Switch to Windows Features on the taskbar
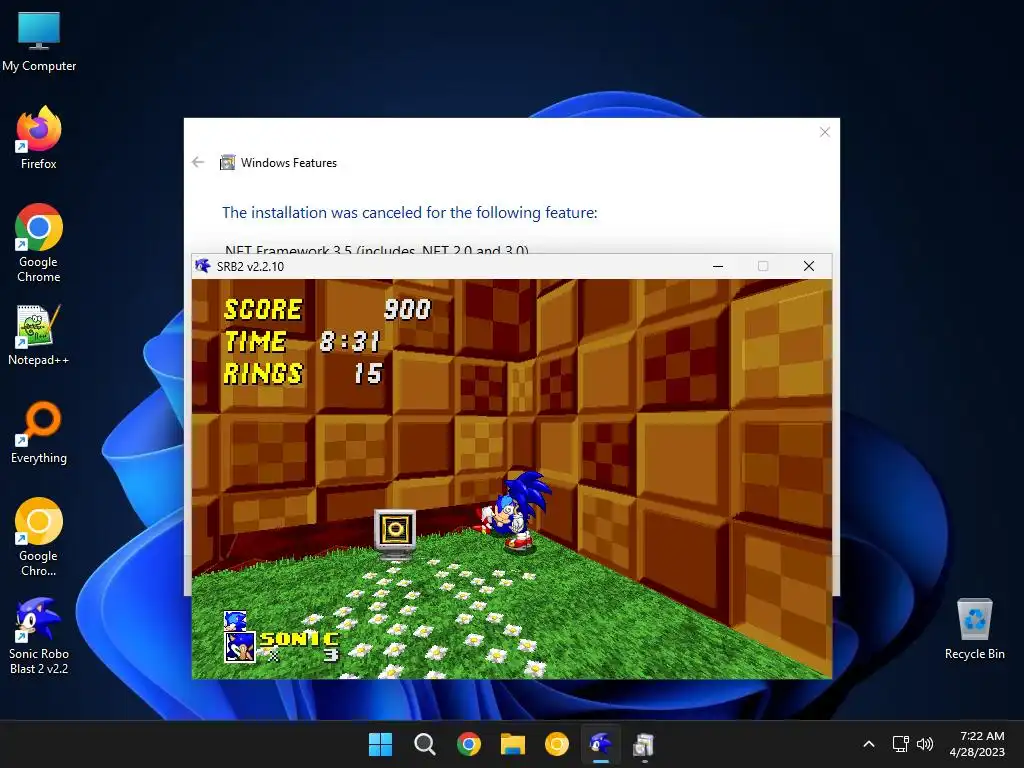Image resolution: width=1024 pixels, height=768 pixels. pos(644,744)
